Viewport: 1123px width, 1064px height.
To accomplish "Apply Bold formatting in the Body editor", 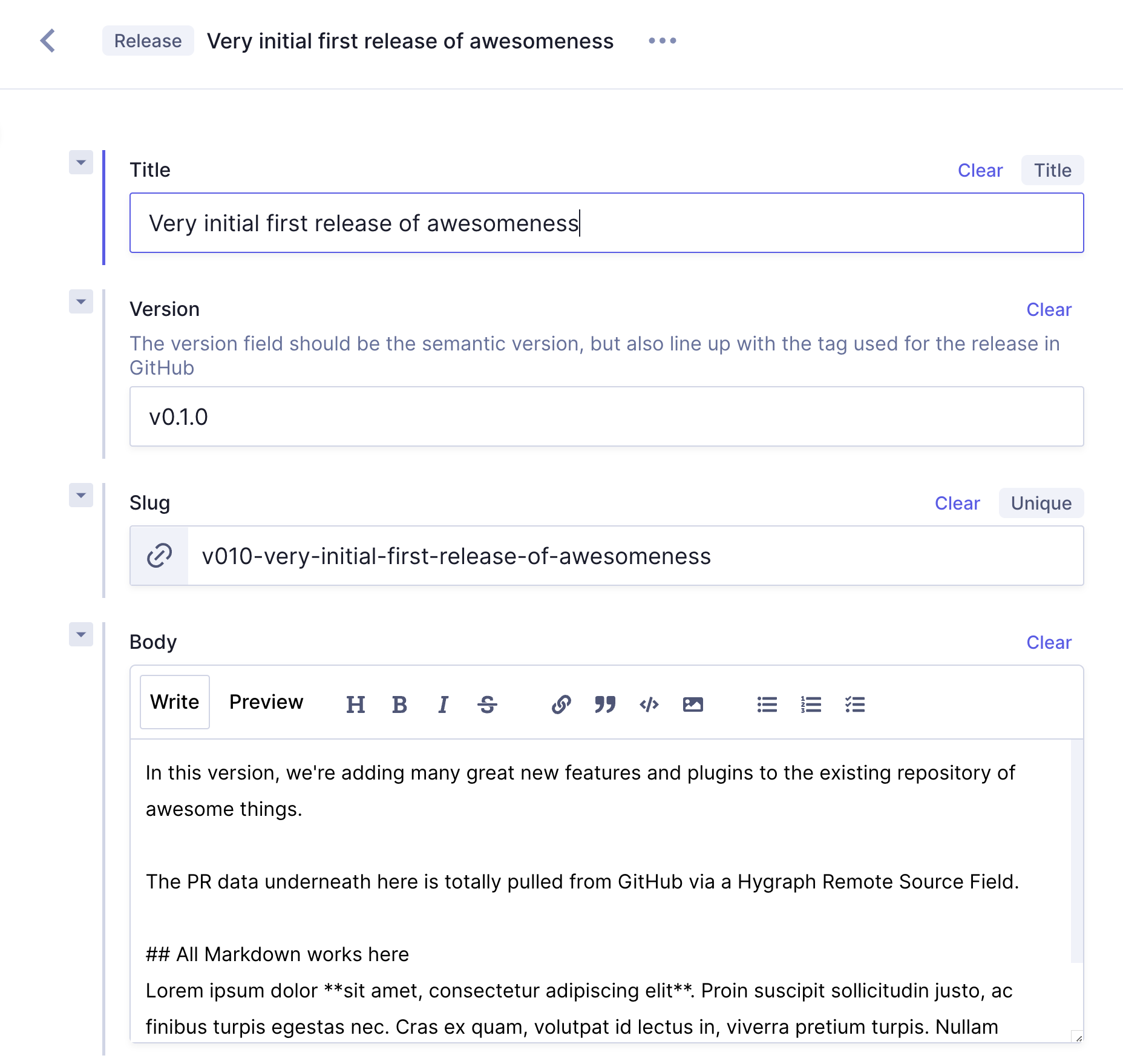I will tap(399, 703).
